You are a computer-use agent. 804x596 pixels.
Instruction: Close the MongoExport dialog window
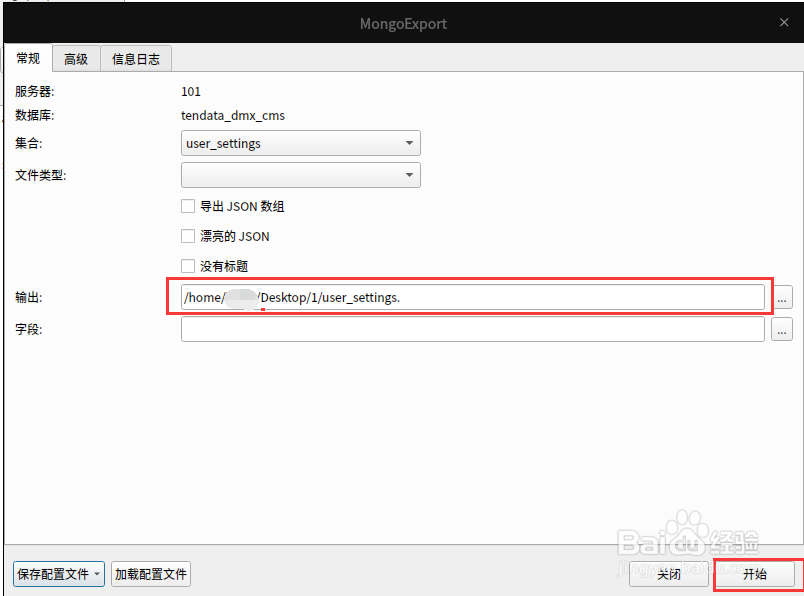pos(784,23)
